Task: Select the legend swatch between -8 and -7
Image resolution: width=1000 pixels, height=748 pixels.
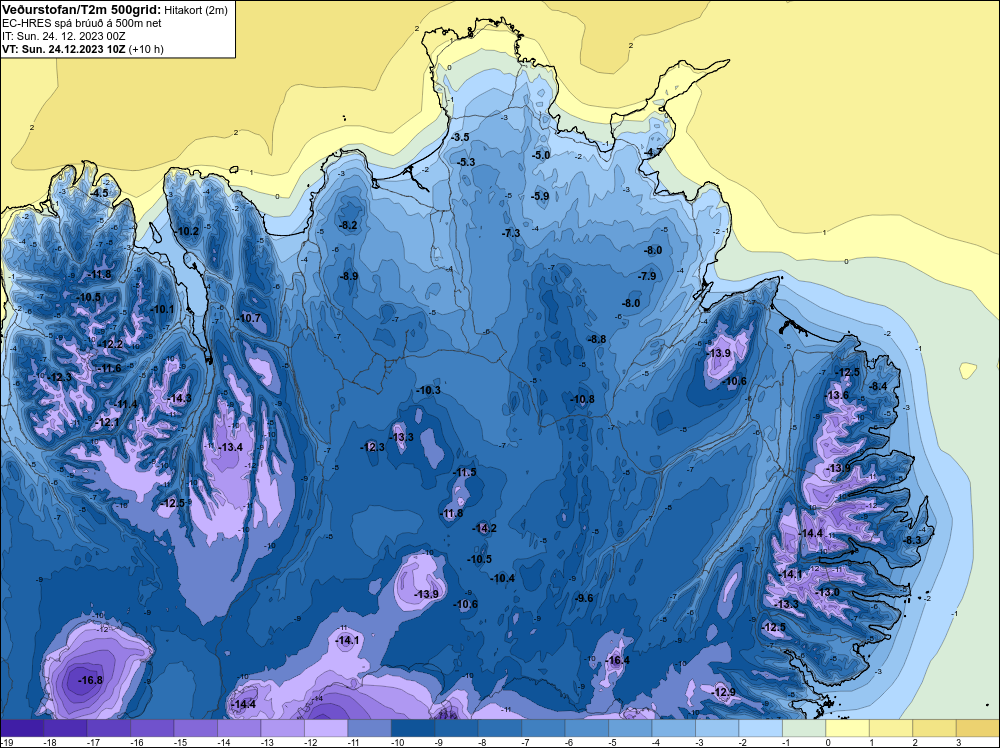Action: tap(500, 729)
